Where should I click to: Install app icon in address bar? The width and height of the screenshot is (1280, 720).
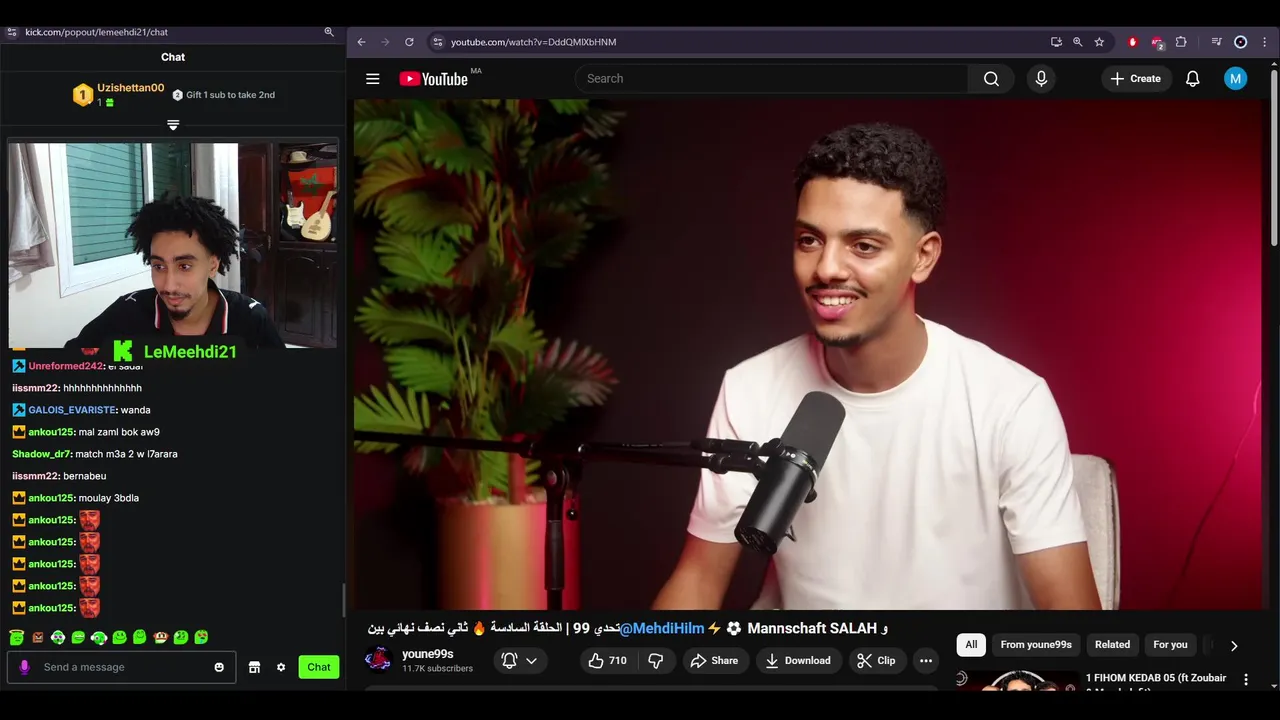click(1056, 42)
